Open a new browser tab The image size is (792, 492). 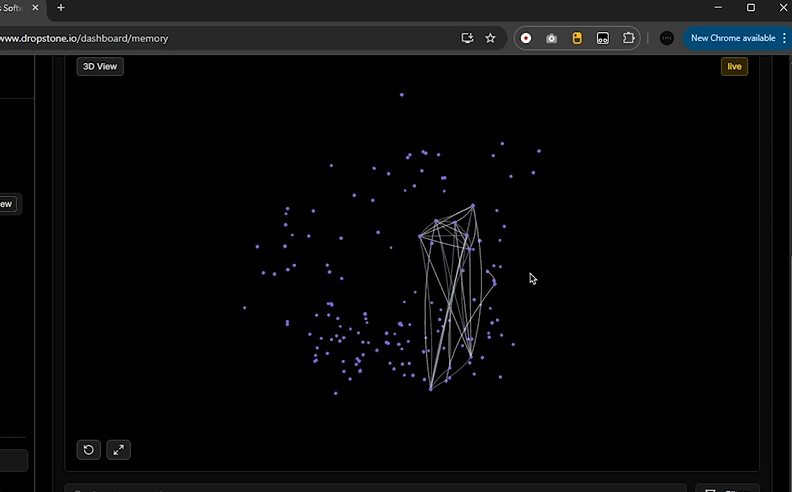pos(61,8)
